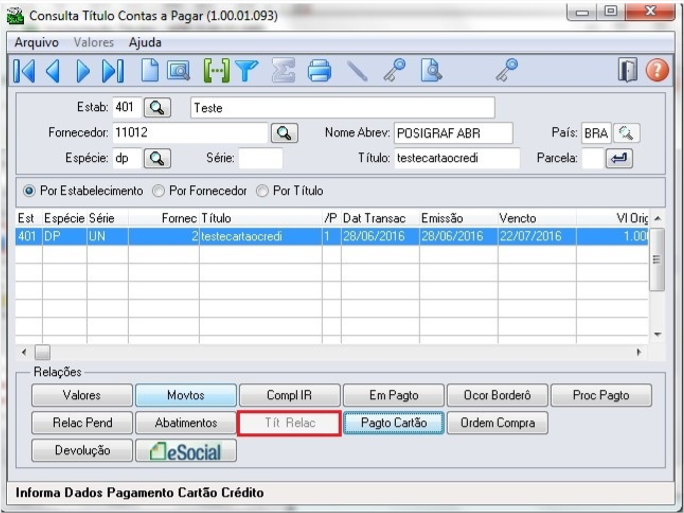This screenshot has height=513, width=684.
Task: Open País lookup magnifier
Action: (x=626, y=133)
